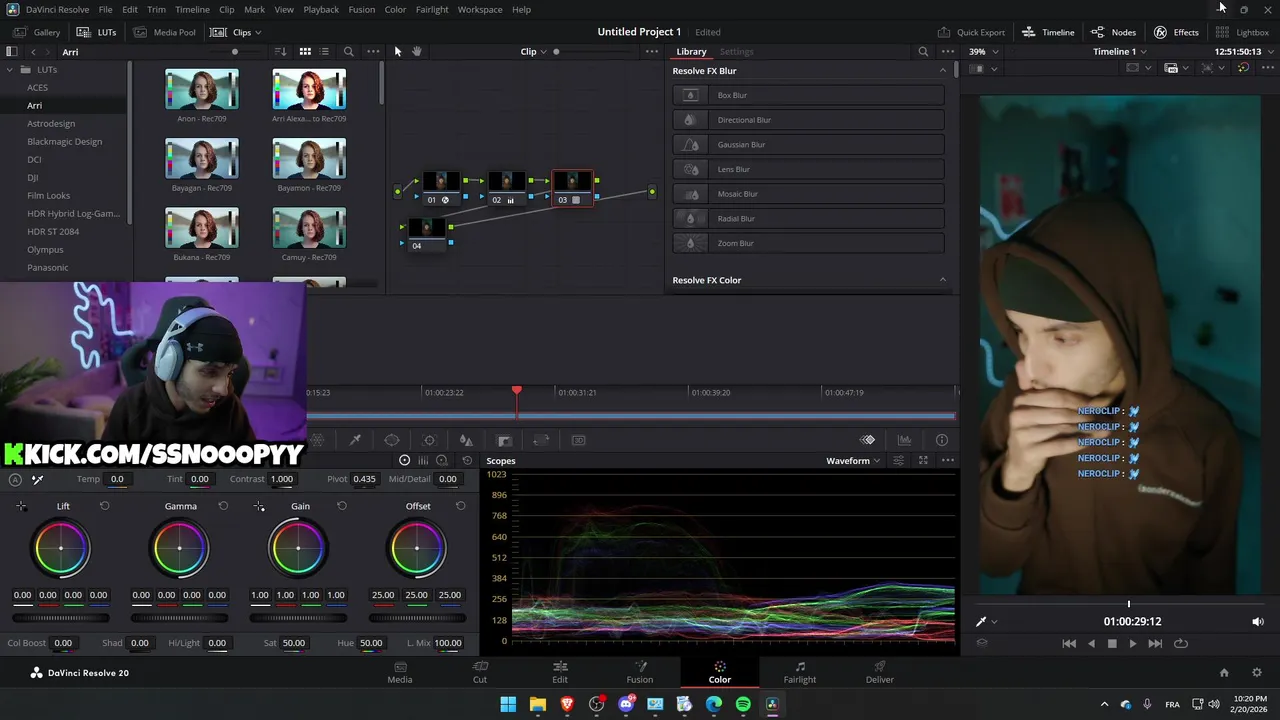1280x720 pixels.
Task: Select the ACES LUT folder
Action: 37,87
